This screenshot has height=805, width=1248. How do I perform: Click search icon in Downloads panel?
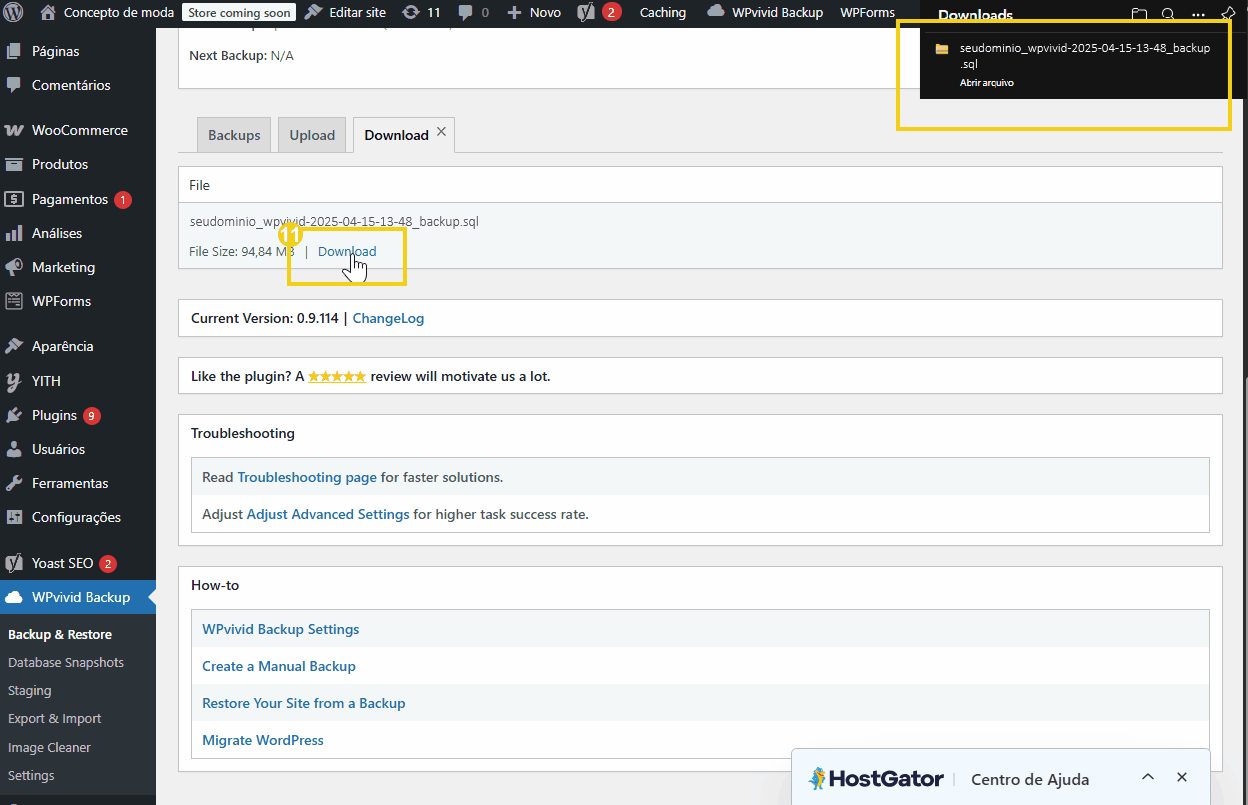1168,14
